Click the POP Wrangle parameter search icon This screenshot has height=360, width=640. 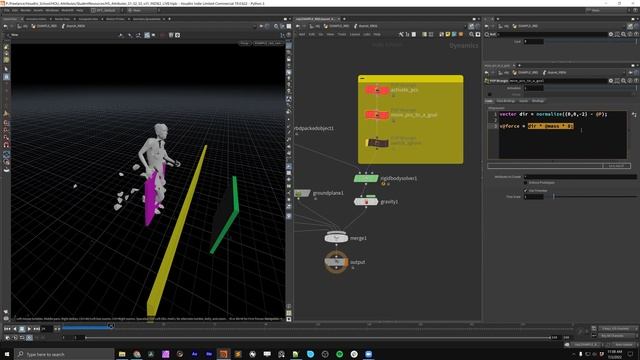point(623,81)
